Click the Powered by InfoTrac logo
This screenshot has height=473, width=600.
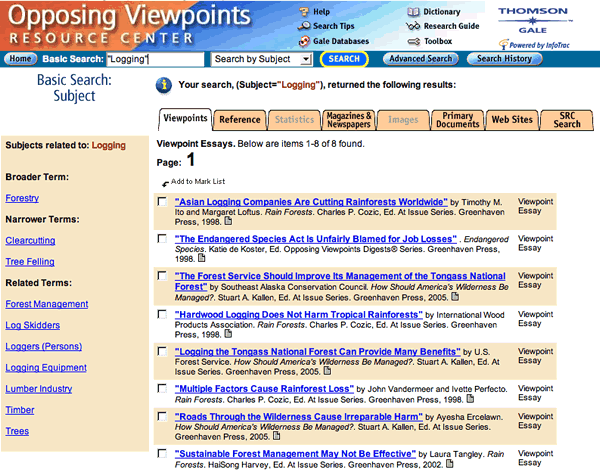[x=534, y=45]
